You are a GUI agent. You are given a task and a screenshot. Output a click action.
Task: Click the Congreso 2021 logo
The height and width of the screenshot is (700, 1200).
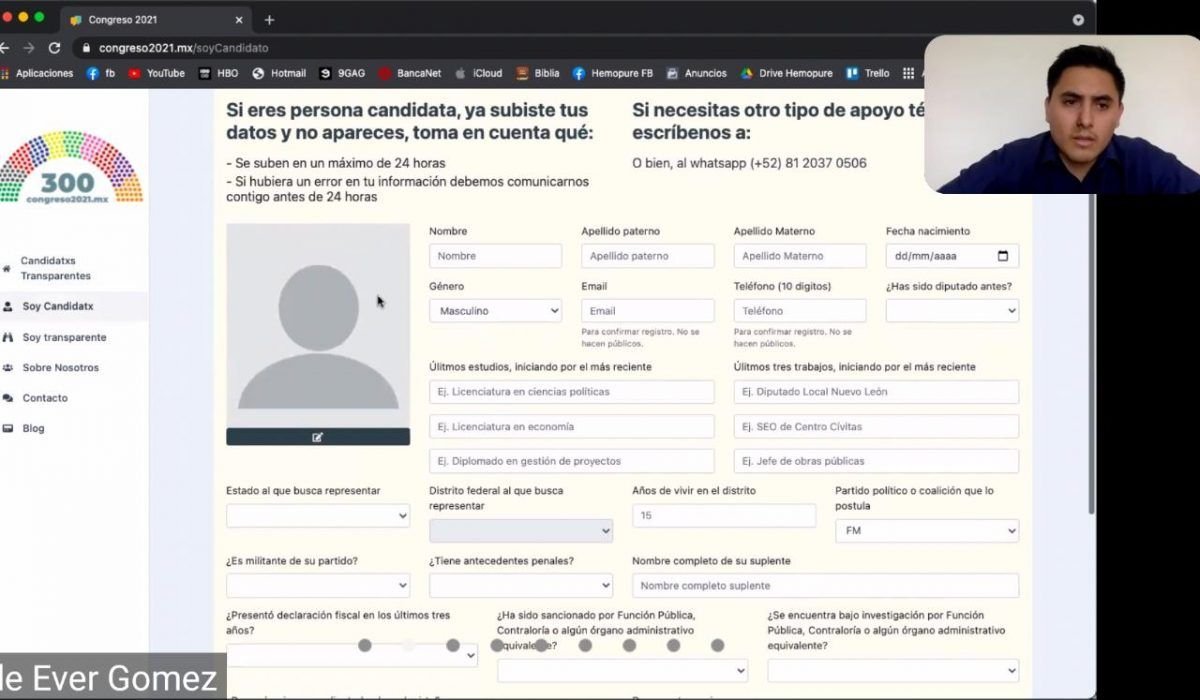[70, 167]
